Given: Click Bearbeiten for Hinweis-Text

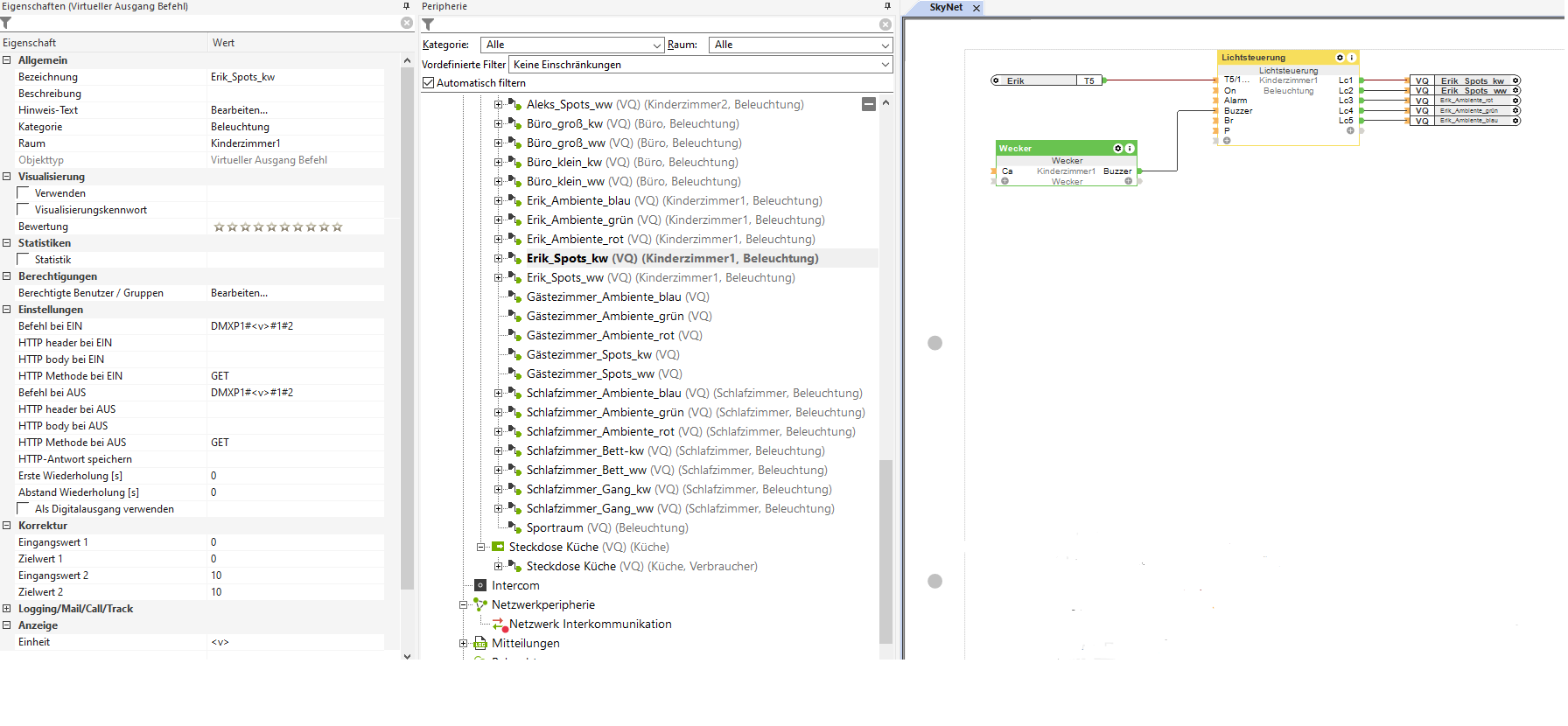Looking at the screenshot, I should click(x=239, y=110).
